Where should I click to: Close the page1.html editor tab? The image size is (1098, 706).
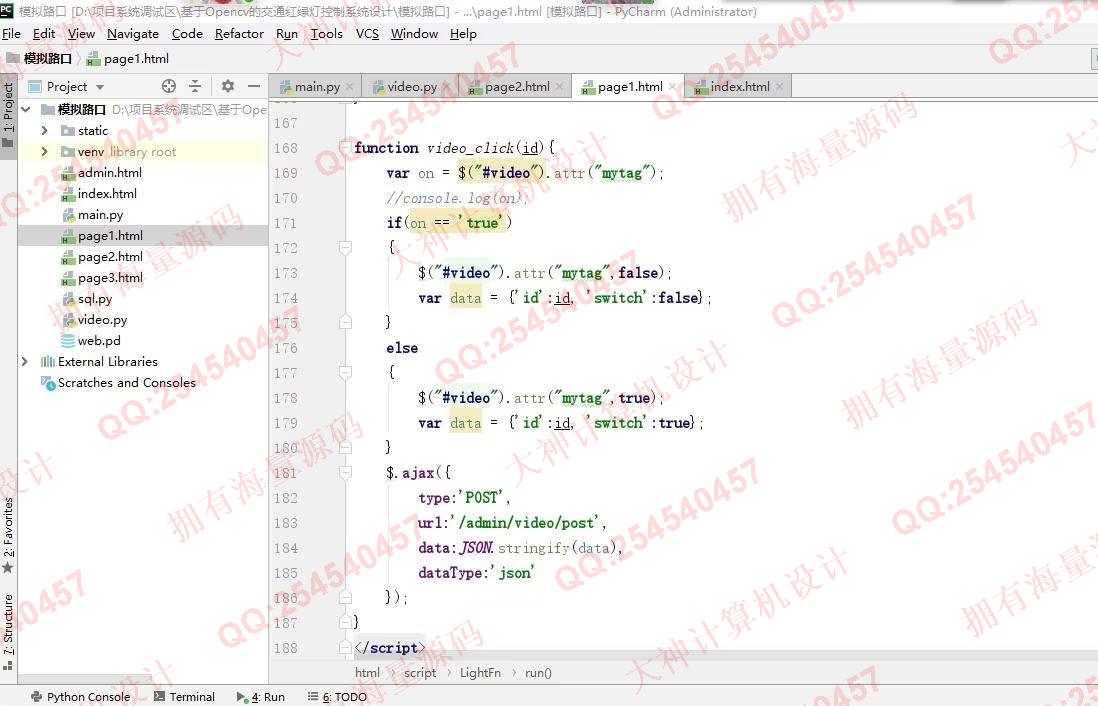672,87
